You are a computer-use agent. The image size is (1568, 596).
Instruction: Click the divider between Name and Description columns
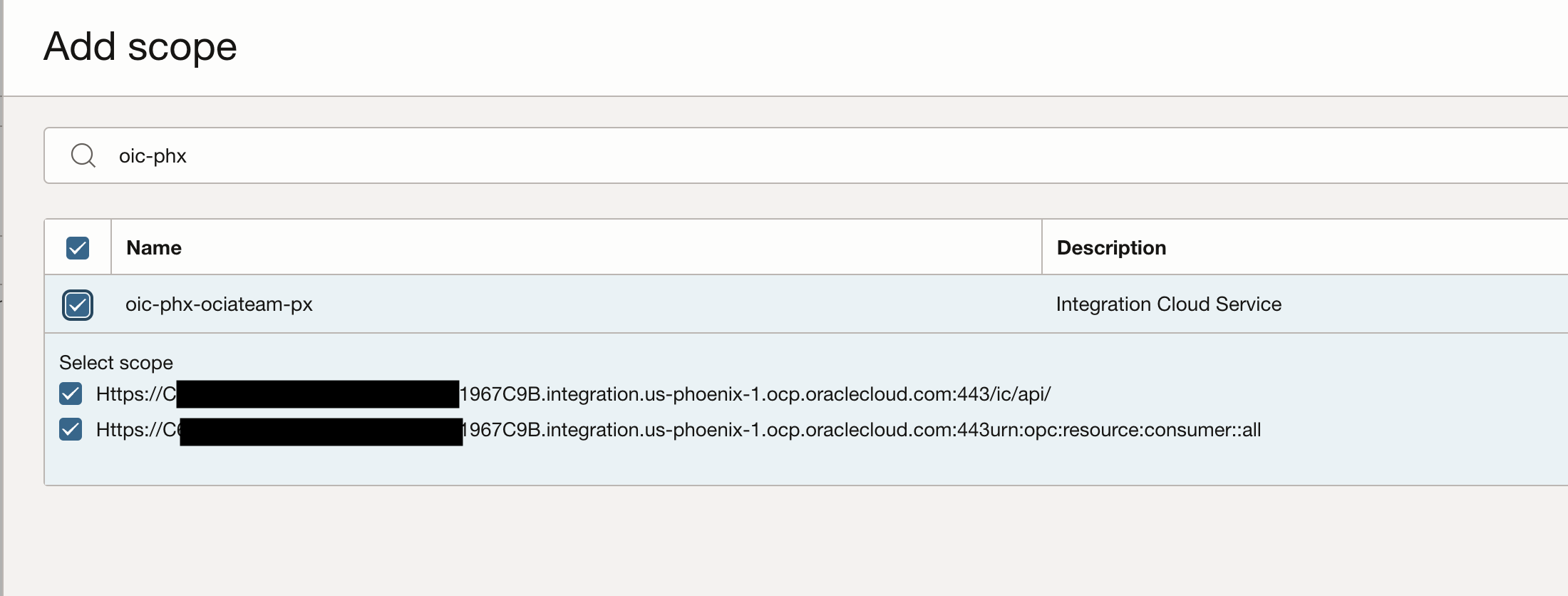pos(1042,247)
